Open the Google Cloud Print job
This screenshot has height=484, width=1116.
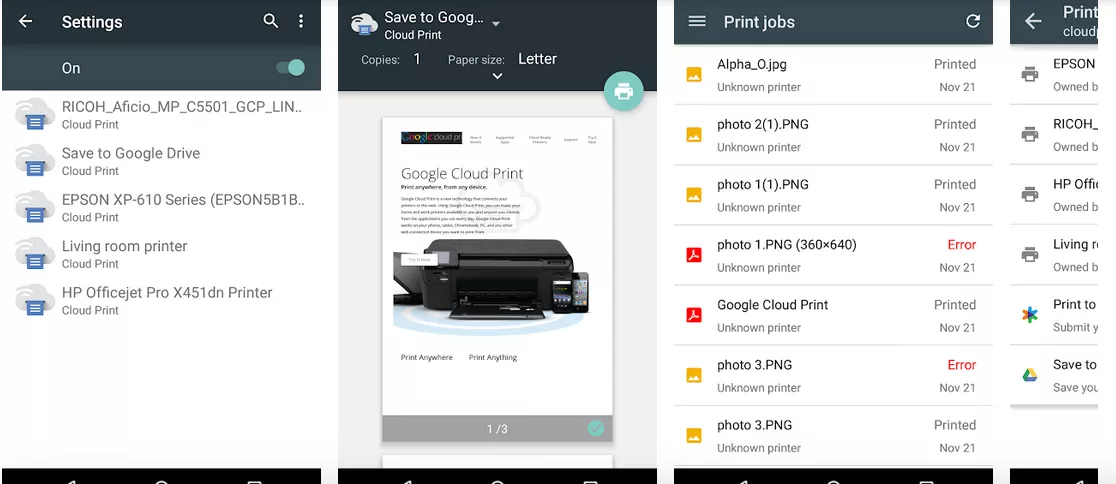coord(833,315)
